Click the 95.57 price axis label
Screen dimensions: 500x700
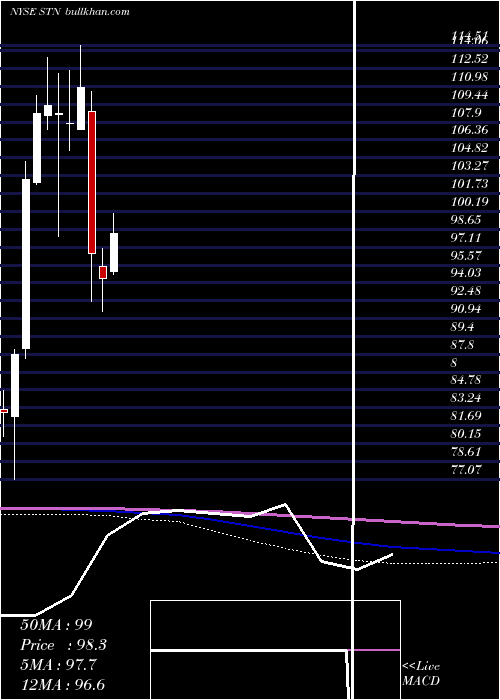466,255
